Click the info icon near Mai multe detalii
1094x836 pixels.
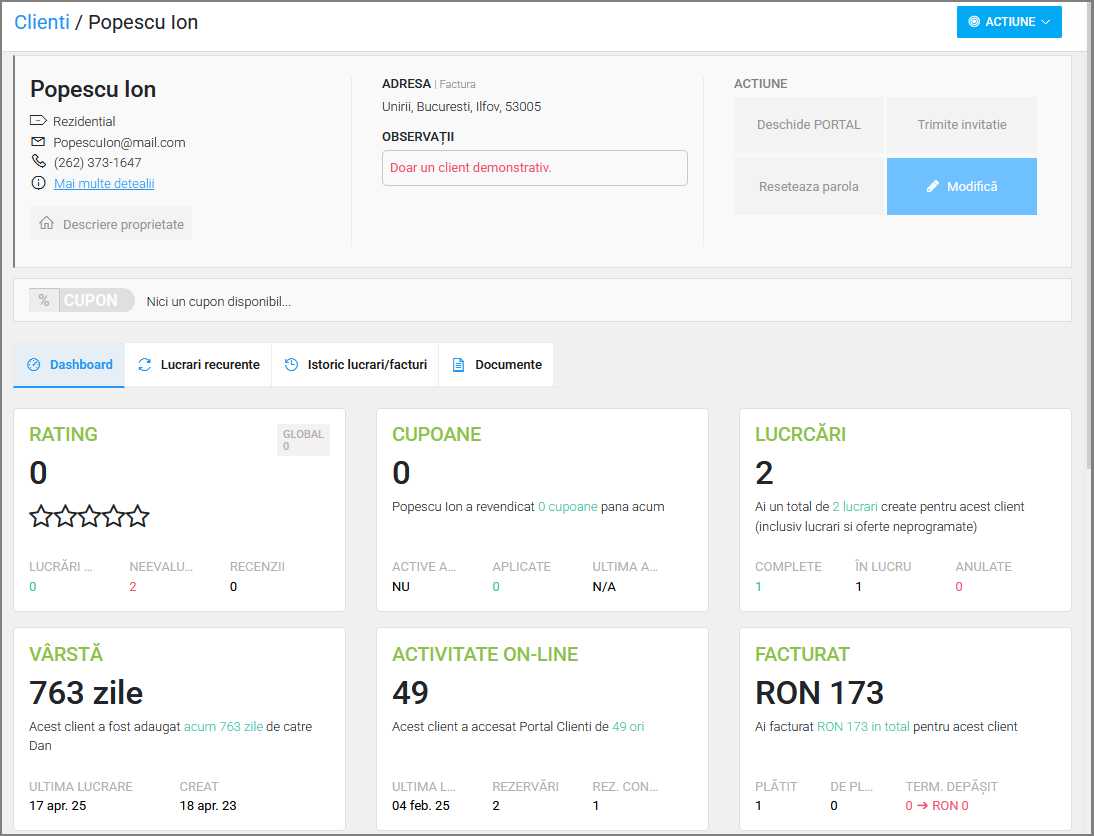click(x=38, y=183)
